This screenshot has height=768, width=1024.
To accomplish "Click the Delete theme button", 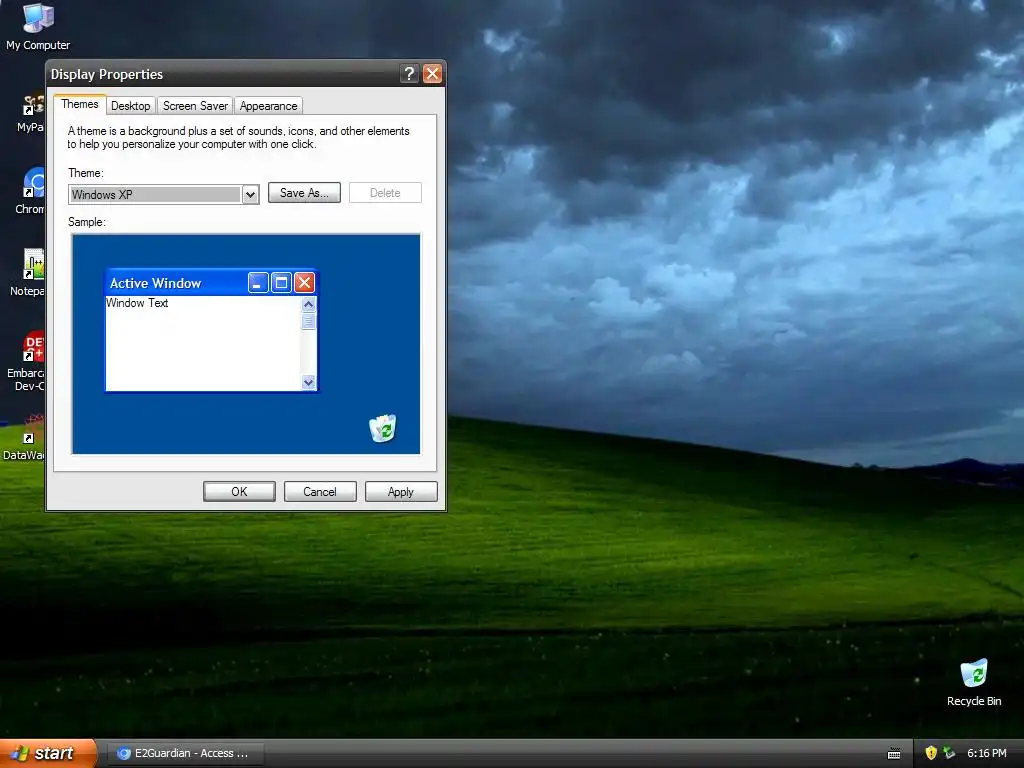I will pyautogui.click(x=385, y=193).
